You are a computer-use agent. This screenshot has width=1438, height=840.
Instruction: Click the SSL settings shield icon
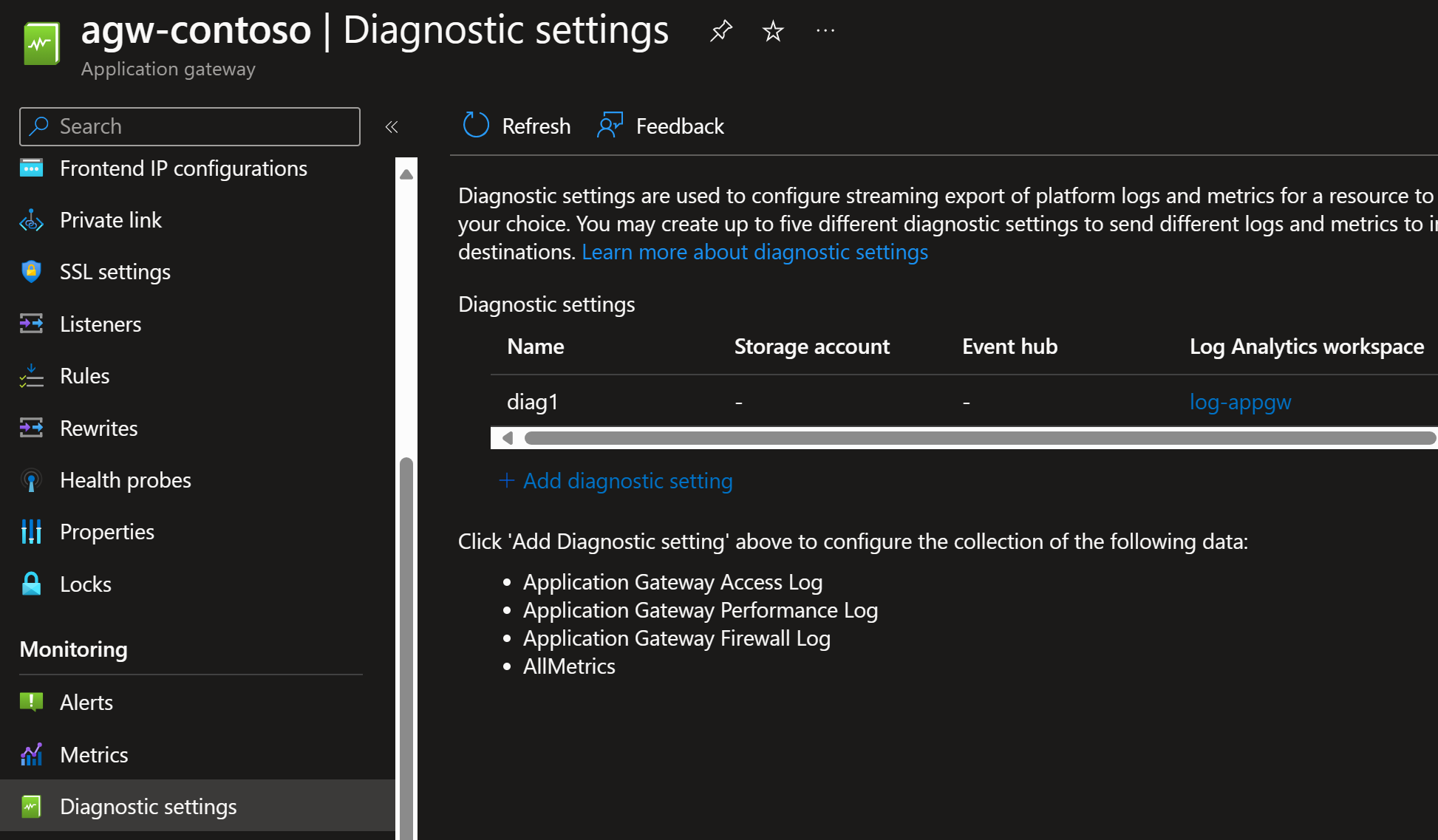(x=31, y=272)
